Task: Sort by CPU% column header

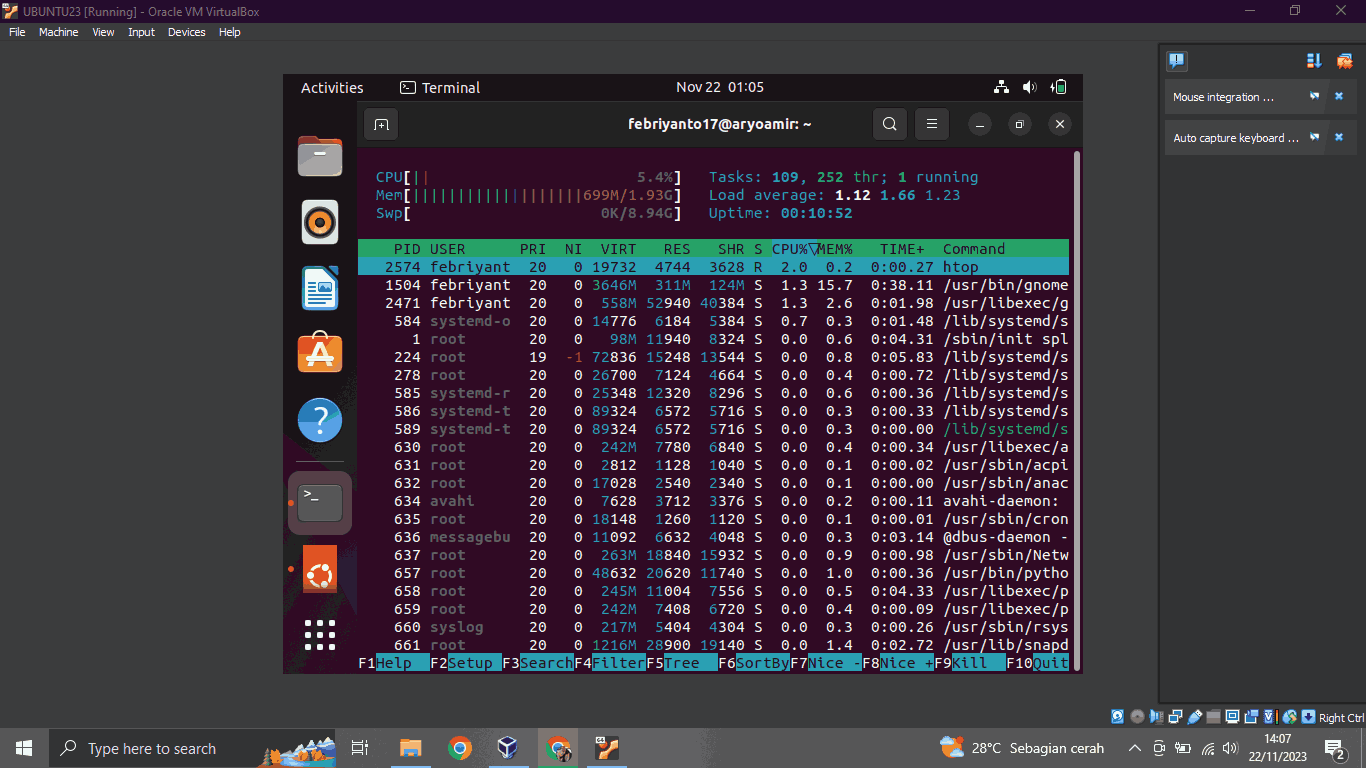Action: tap(794, 249)
